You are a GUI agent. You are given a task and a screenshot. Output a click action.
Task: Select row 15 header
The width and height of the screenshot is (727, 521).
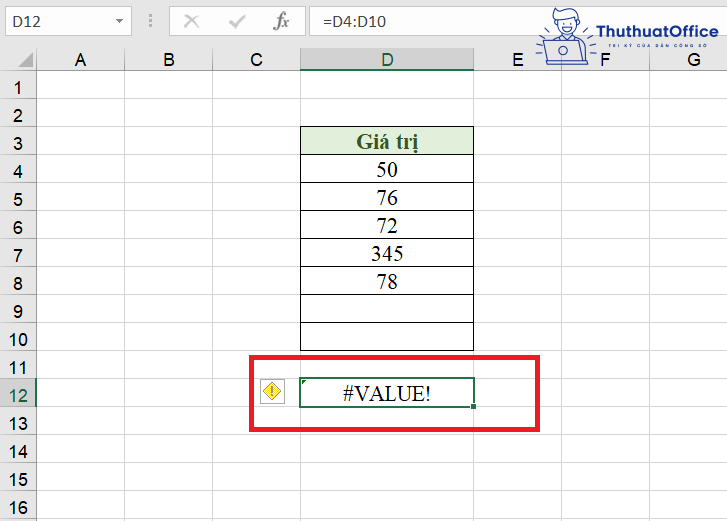pos(18,479)
